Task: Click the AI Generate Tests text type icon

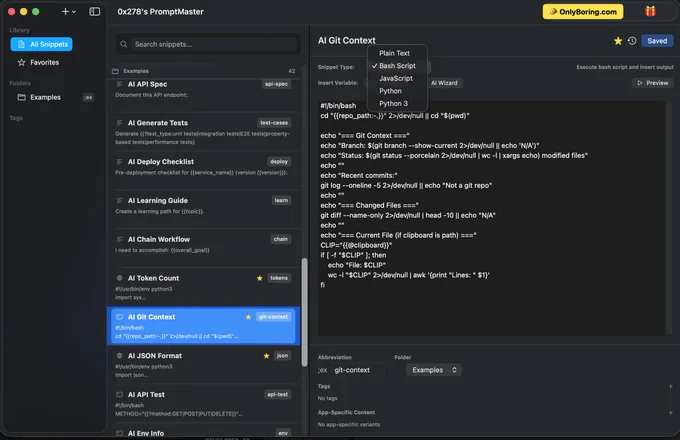Action: [119, 123]
